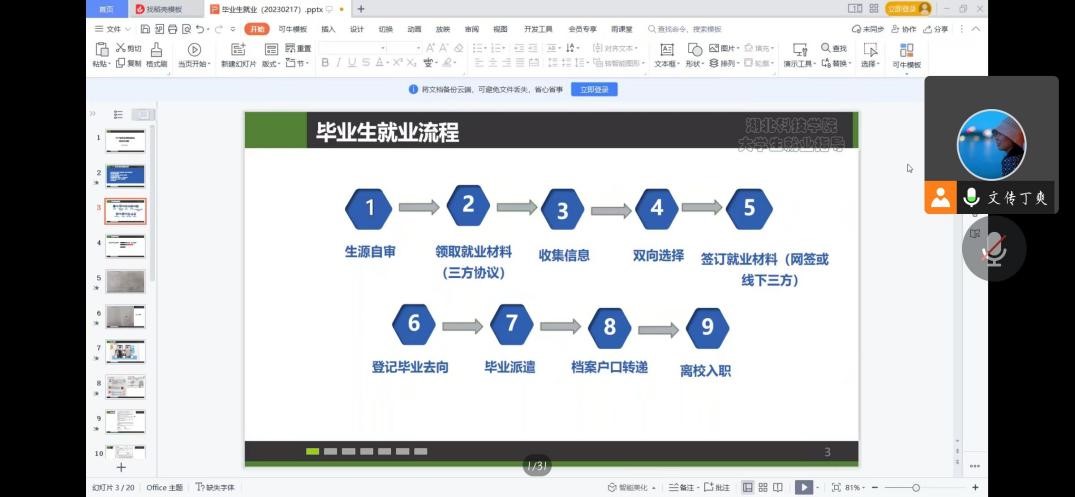Start slideshow with status bar play button
This screenshot has width=1075, height=497.
pyautogui.click(x=802, y=487)
